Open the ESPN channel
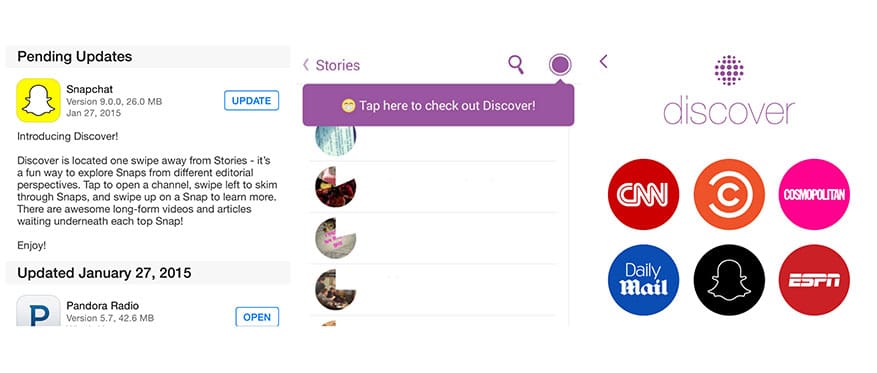 pos(814,280)
